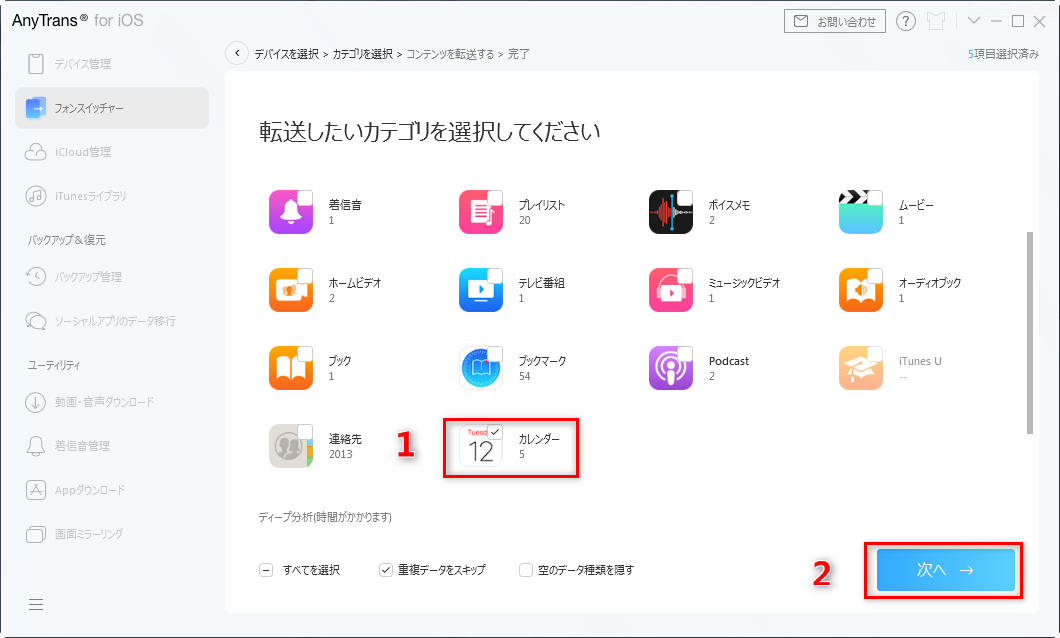This screenshot has width=1060, height=638.
Task: Open デバイス管理 in the sidebar
Action: (112, 64)
